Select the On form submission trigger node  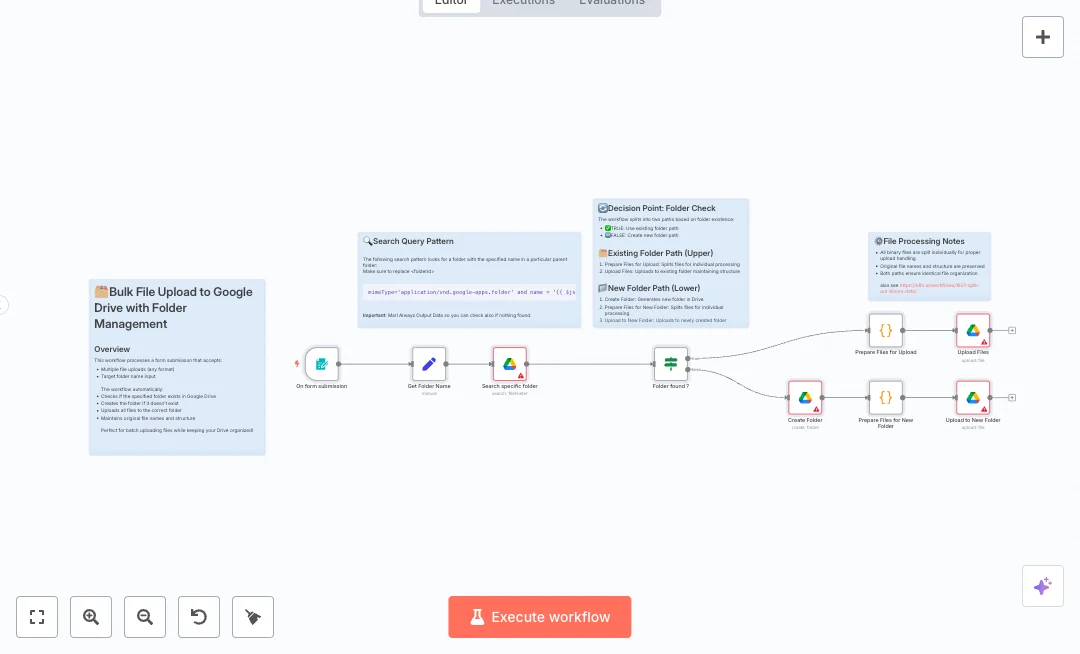322,364
